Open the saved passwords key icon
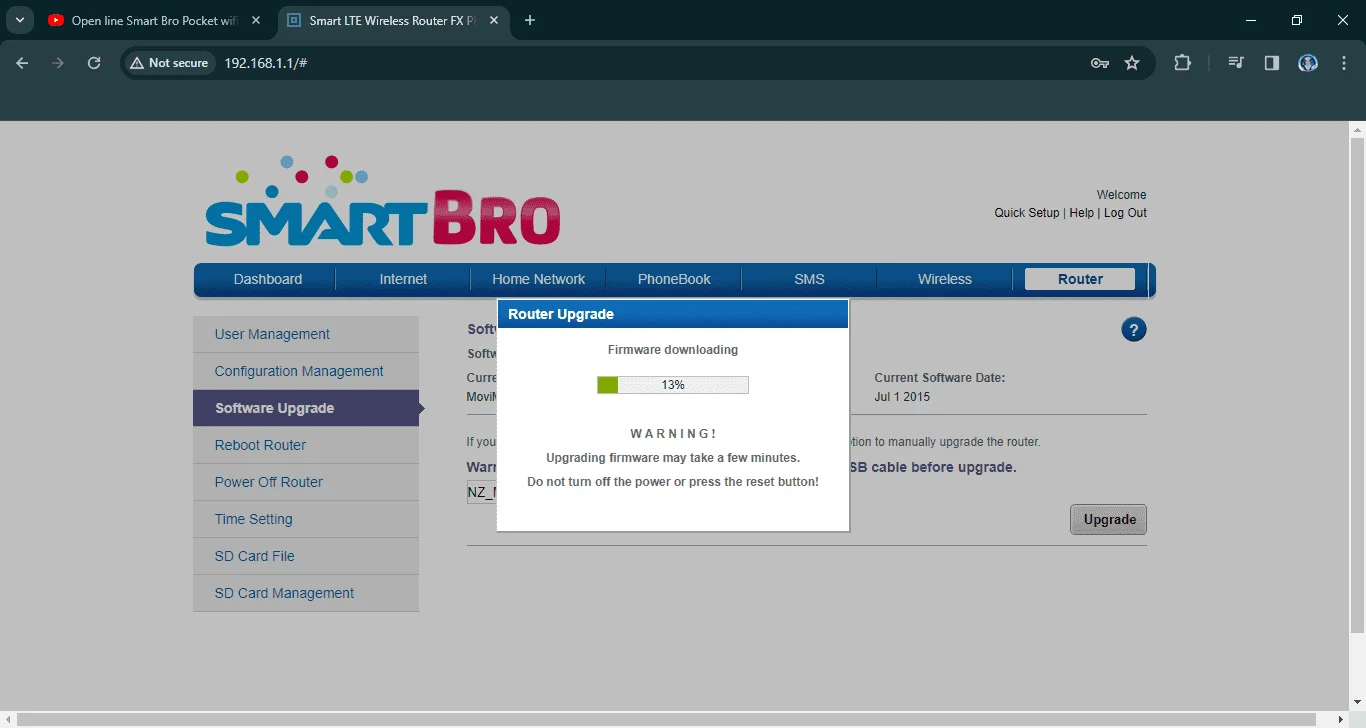The width and height of the screenshot is (1366, 728). click(x=1100, y=63)
